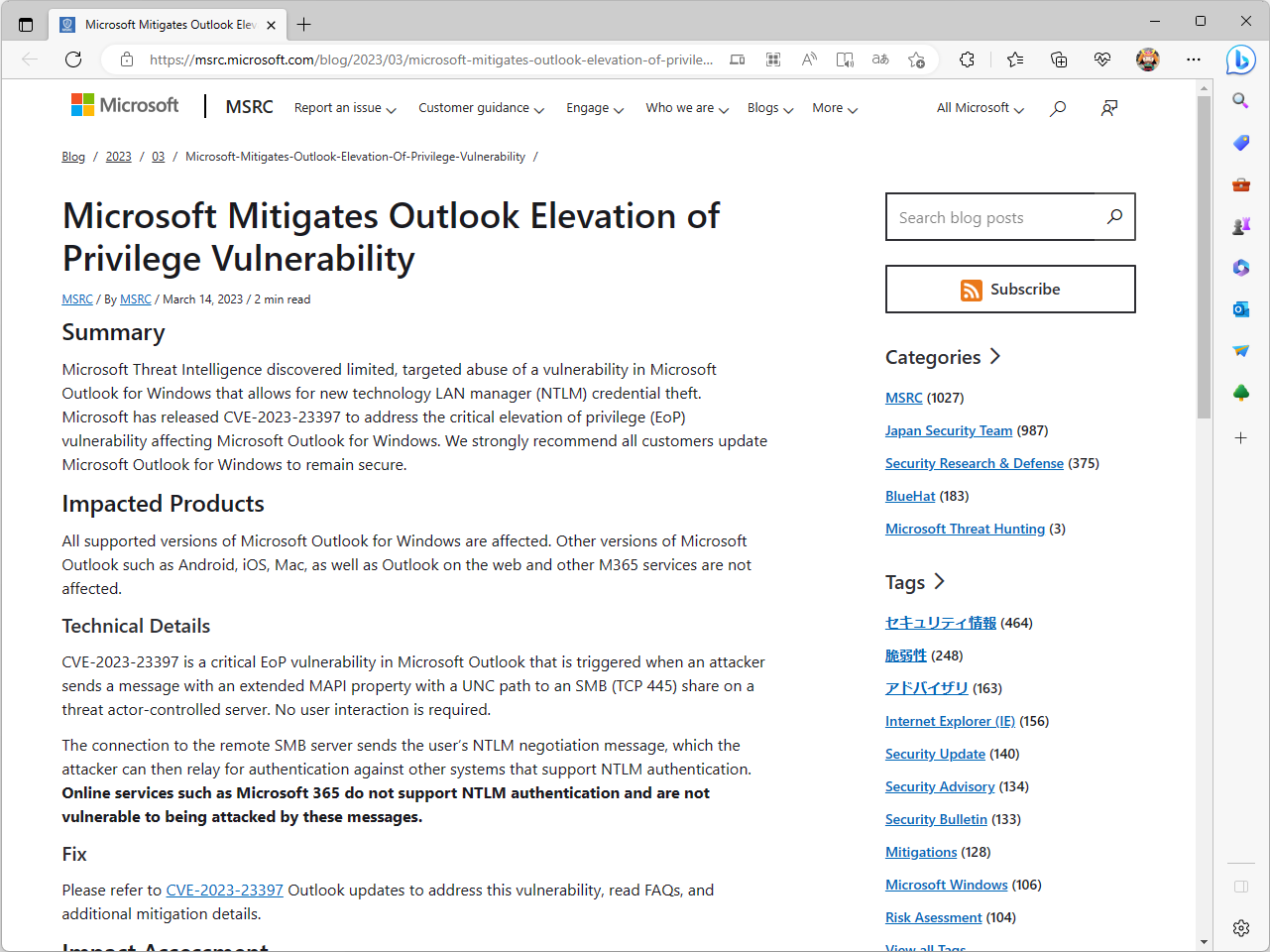Launch Browser essentials heart icon
Image resolution: width=1270 pixels, height=952 pixels.
(1102, 59)
